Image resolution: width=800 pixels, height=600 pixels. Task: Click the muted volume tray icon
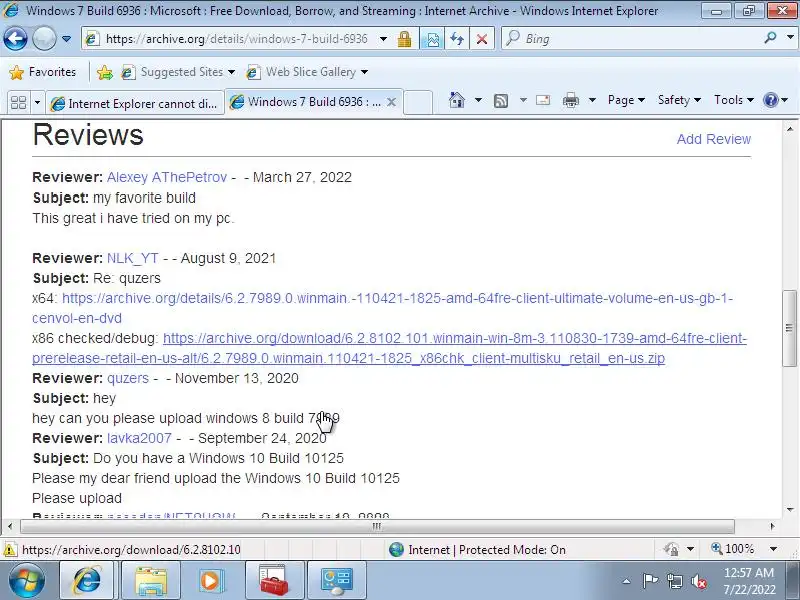click(699, 581)
